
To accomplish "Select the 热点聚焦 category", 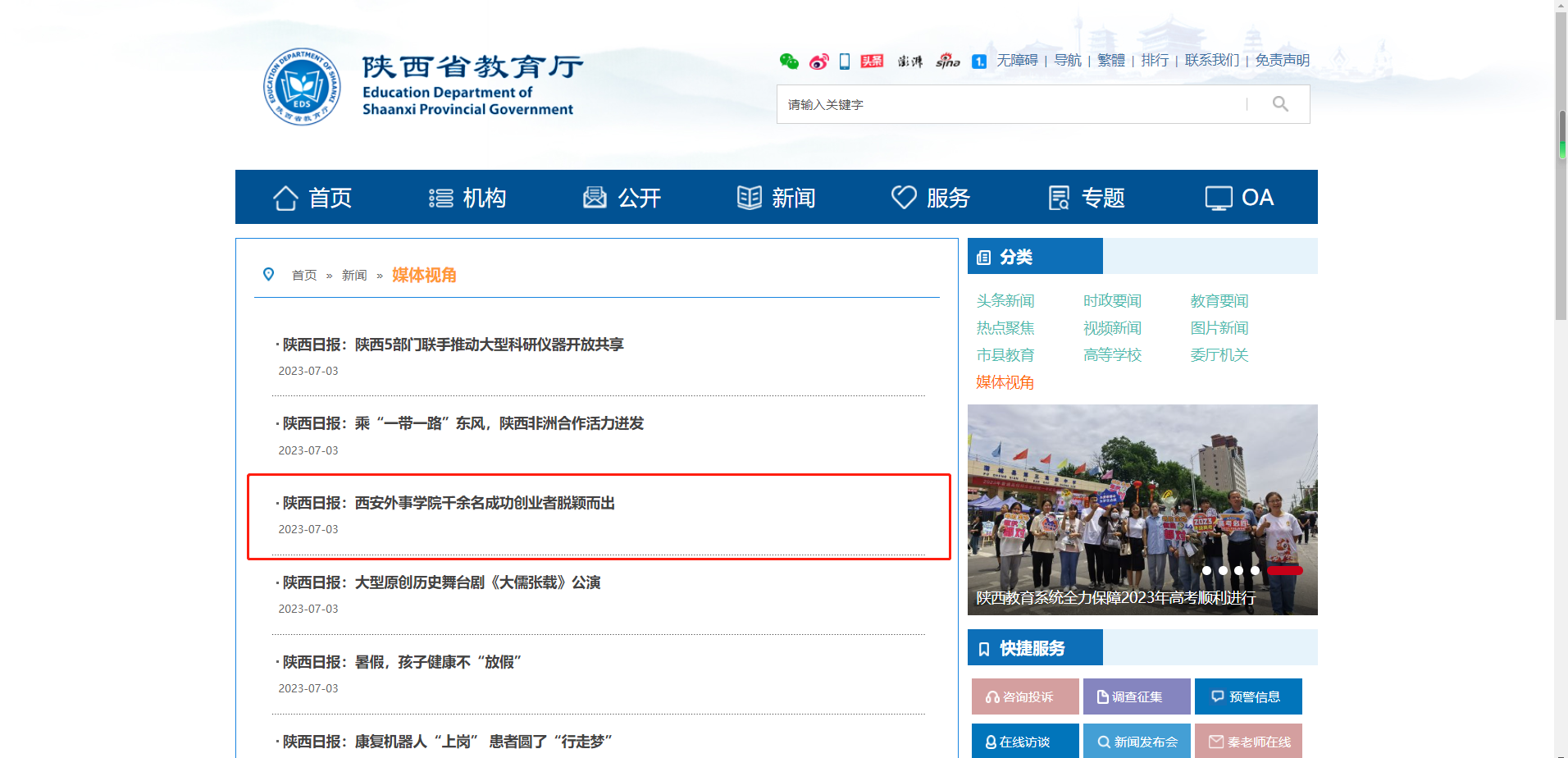I will pos(1005,328).
